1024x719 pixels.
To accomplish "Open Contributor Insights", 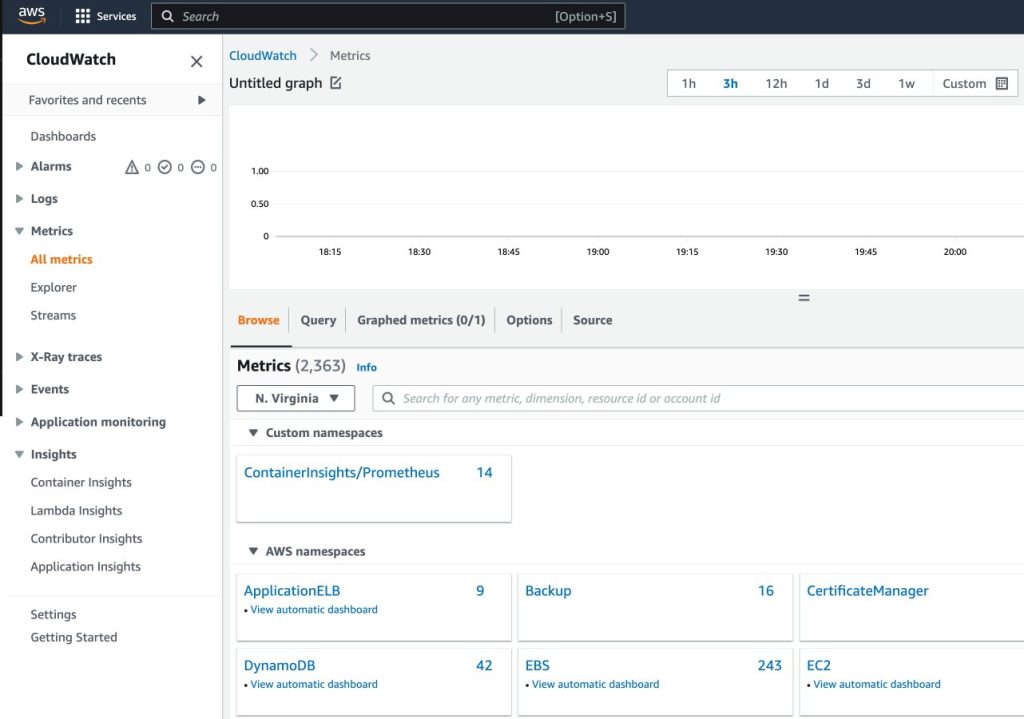I will [x=86, y=539].
